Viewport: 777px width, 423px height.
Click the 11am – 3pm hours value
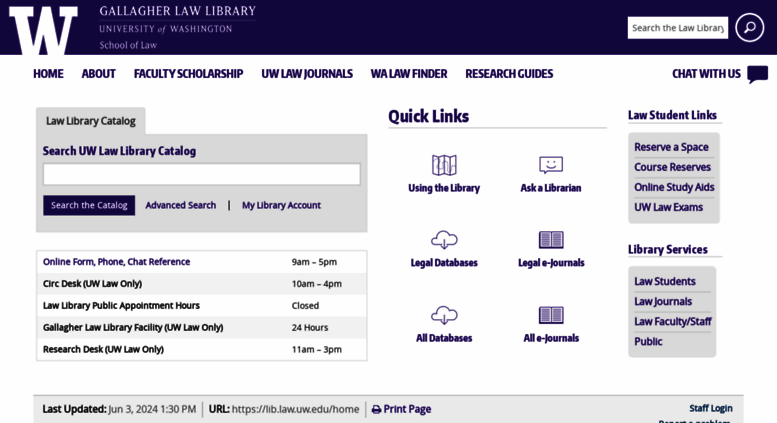point(317,349)
